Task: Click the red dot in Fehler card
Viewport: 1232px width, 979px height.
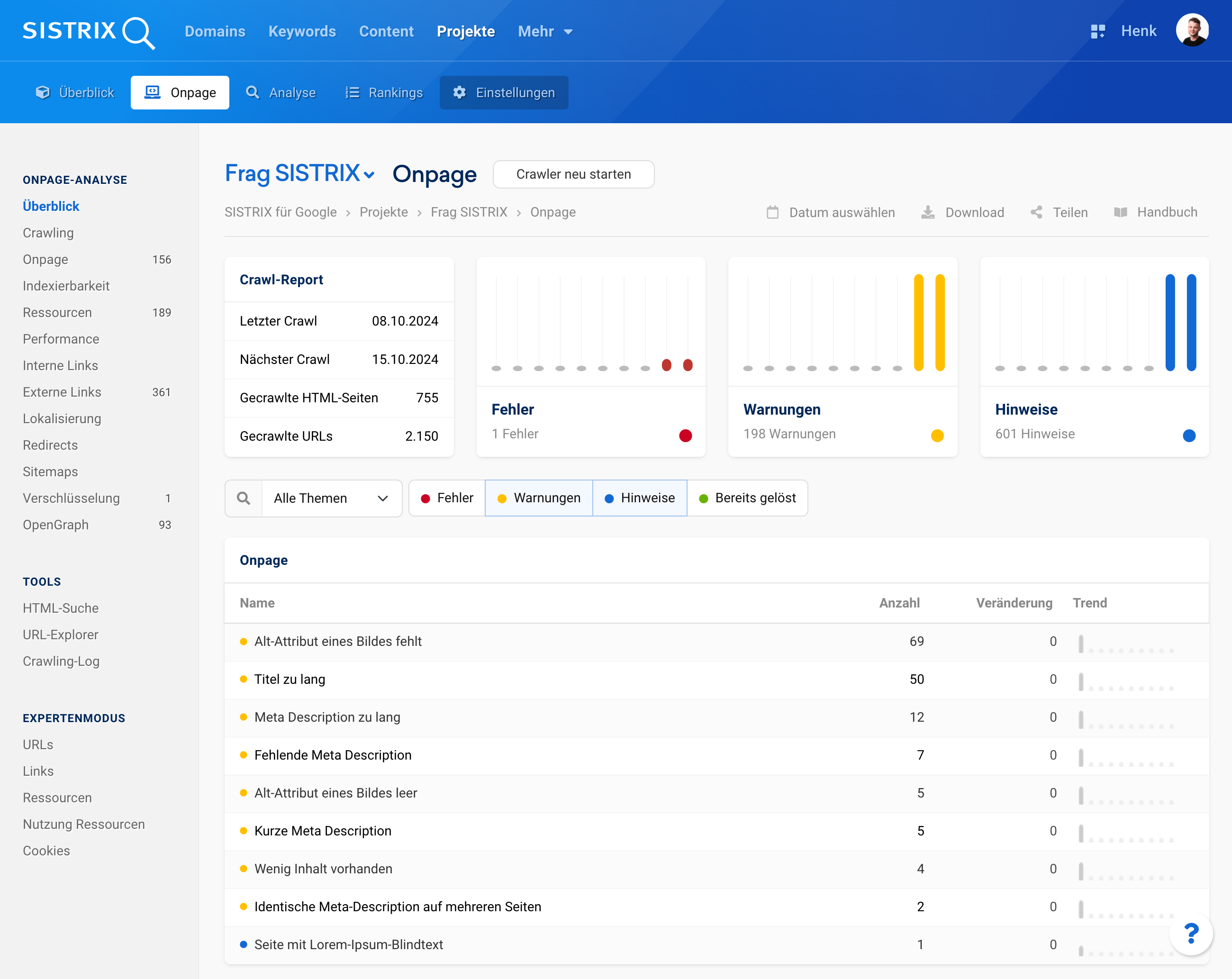Action: point(686,436)
